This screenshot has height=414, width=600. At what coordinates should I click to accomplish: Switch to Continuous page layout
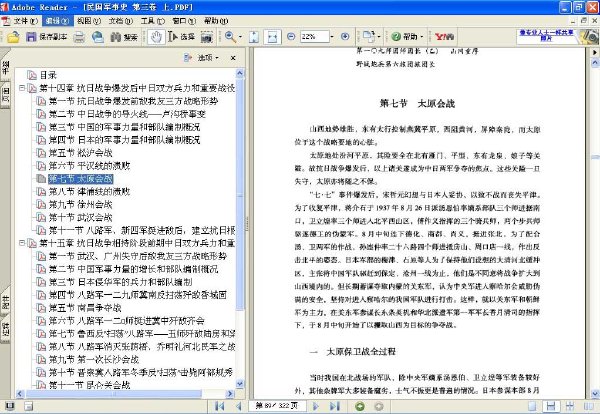tap(551, 406)
